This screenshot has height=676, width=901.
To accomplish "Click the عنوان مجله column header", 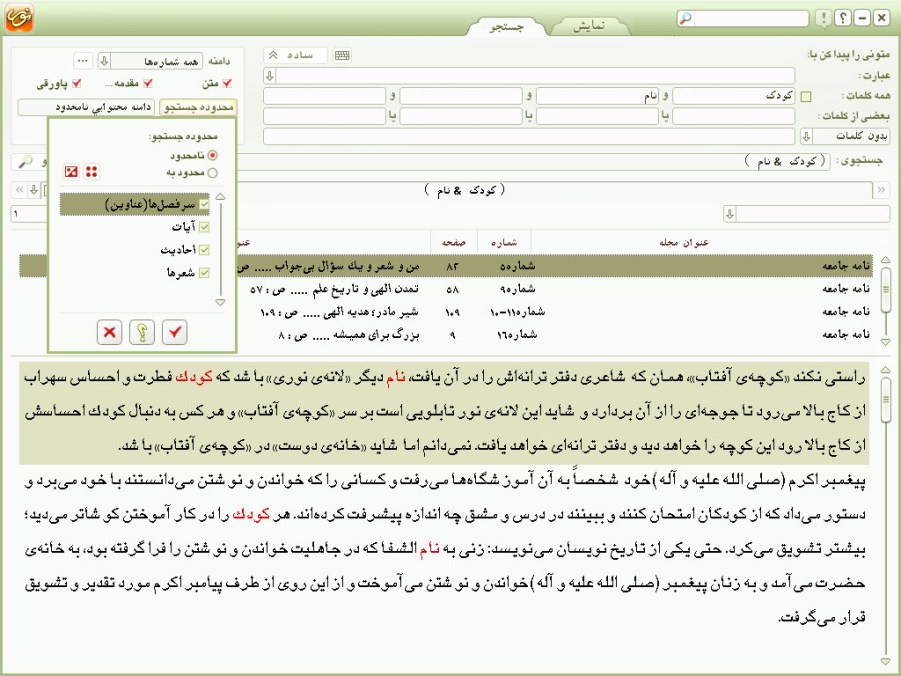I will point(684,243).
